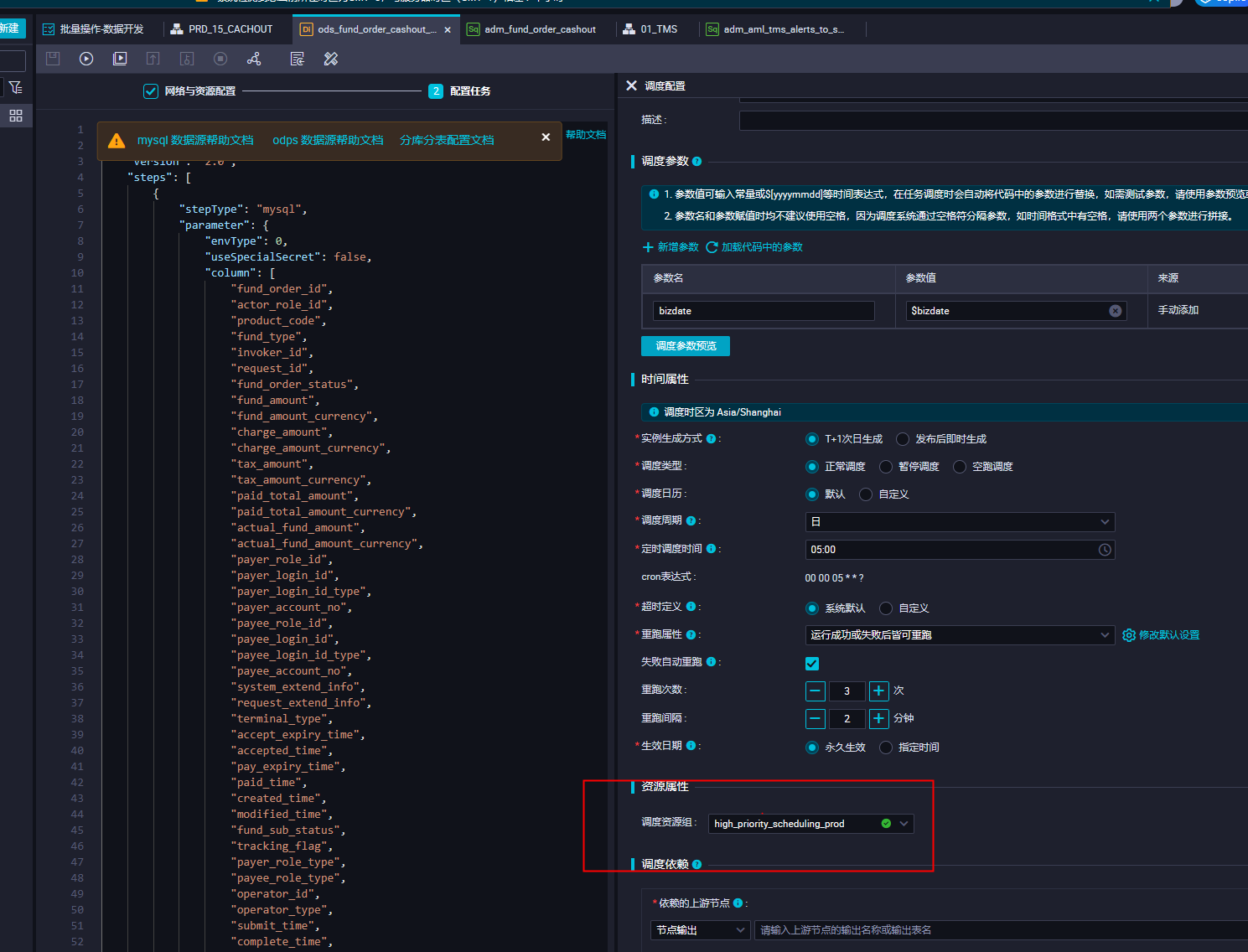Image resolution: width=1248 pixels, height=952 pixels.
Task: Select 自定义 for 超时定义
Action: 885,608
